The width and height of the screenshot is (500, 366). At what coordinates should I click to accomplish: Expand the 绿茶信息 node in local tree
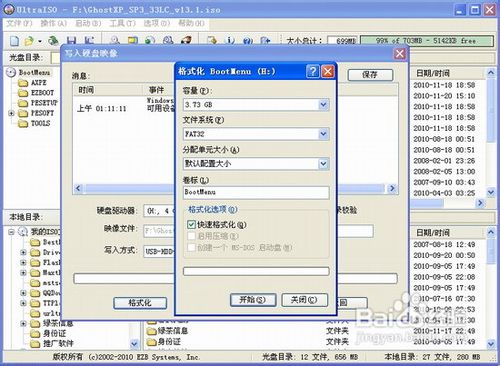click(x=23, y=323)
